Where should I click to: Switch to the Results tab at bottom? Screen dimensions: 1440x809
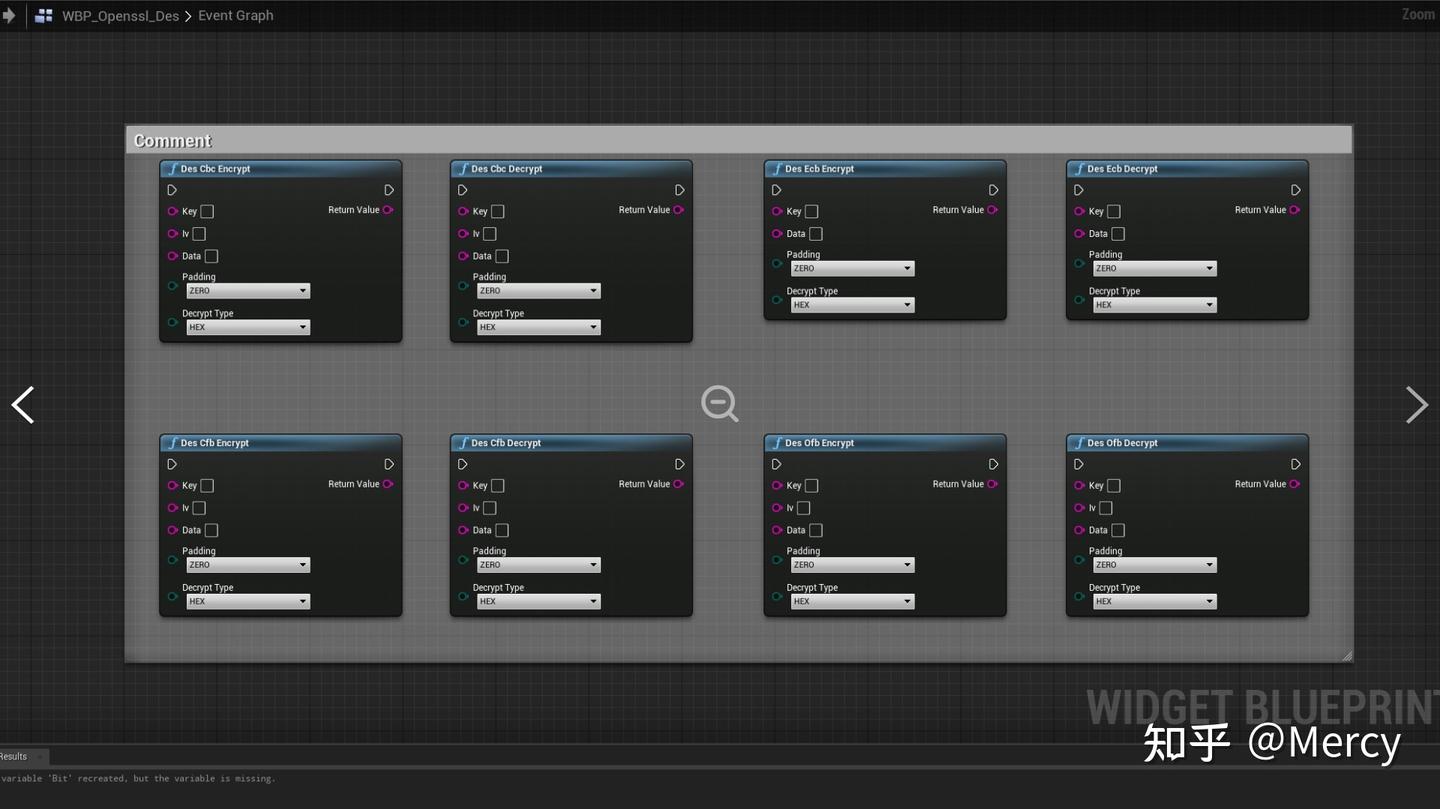click(x=14, y=756)
